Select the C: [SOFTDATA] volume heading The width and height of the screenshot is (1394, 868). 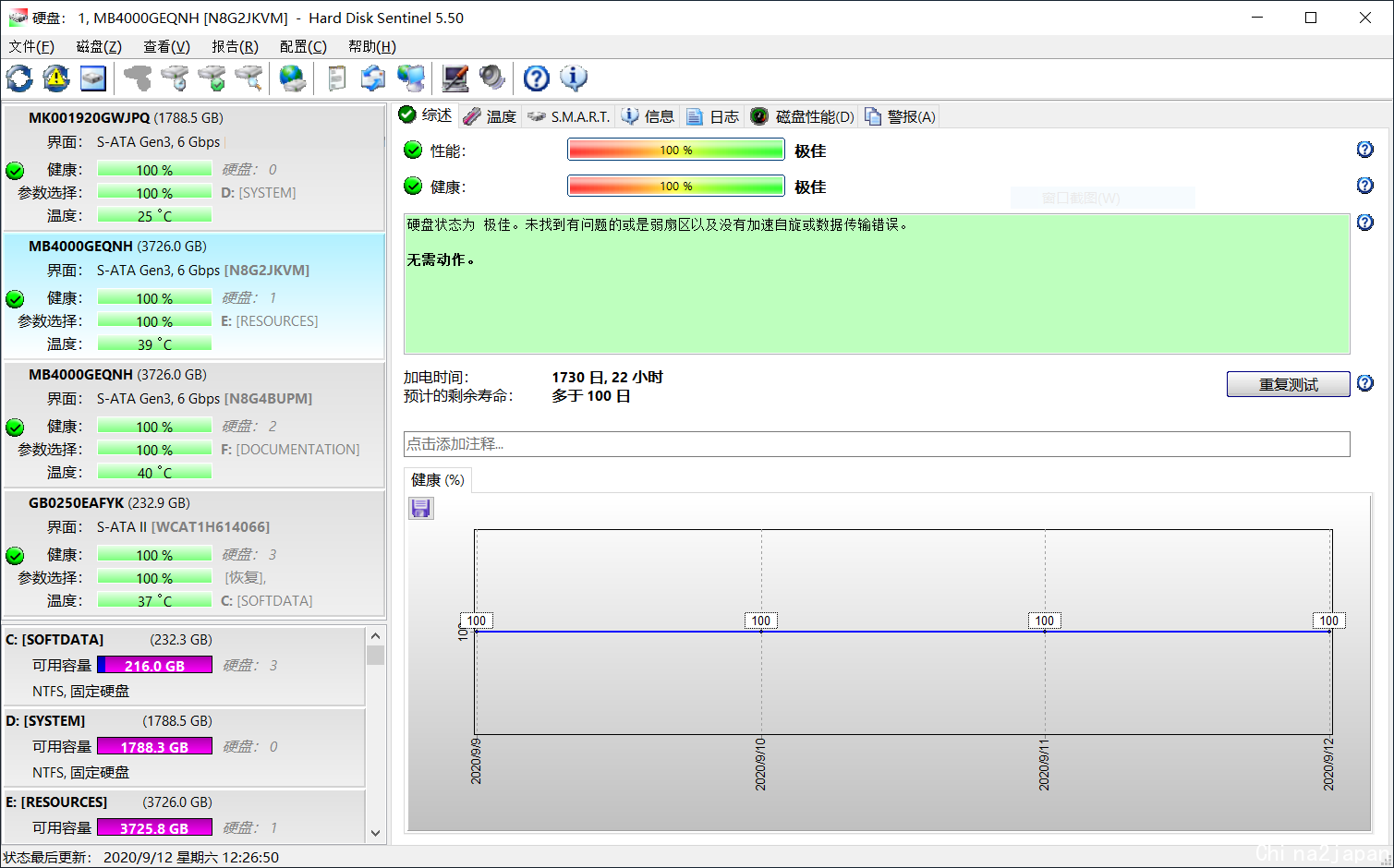pyautogui.click(x=55, y=639)
